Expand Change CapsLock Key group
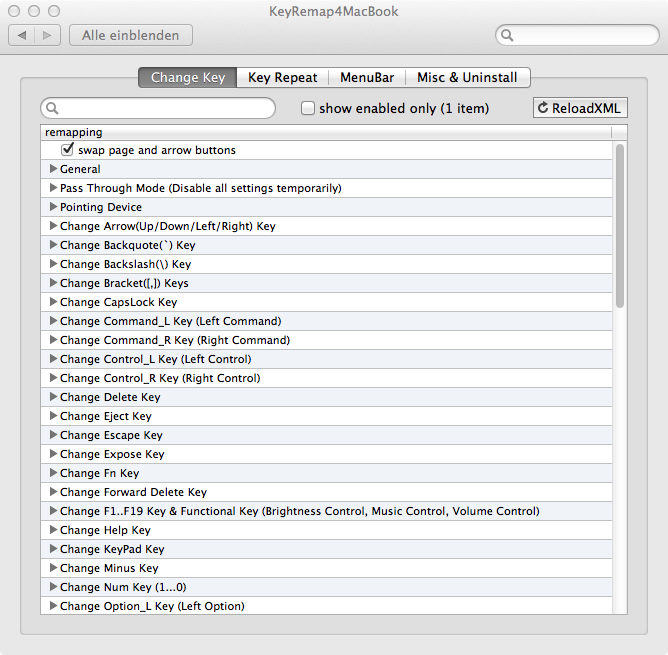Screen dimensions: 668x655 (53, 302)
